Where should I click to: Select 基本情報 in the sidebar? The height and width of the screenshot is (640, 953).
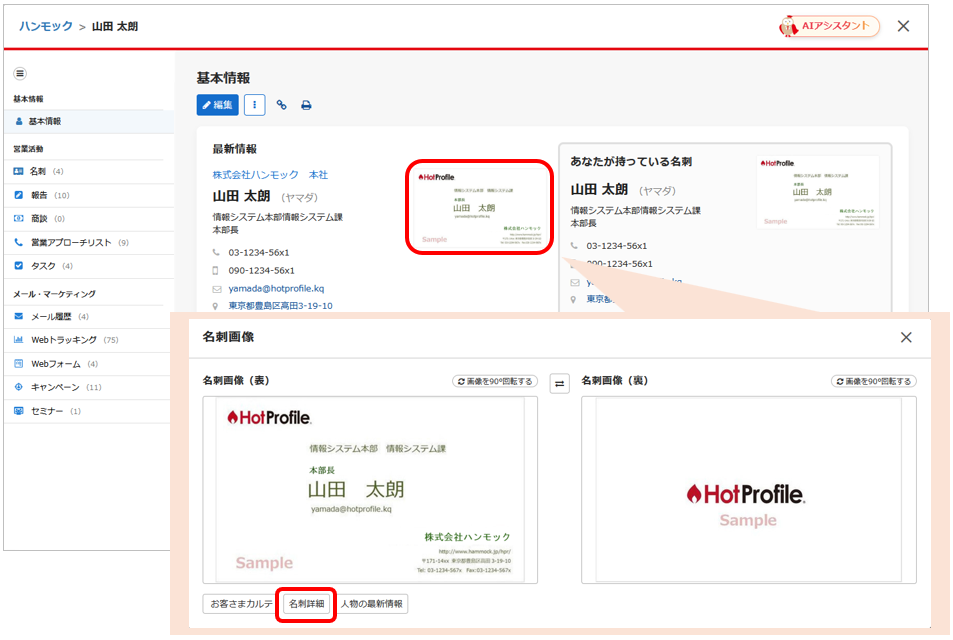click(89, 121)
